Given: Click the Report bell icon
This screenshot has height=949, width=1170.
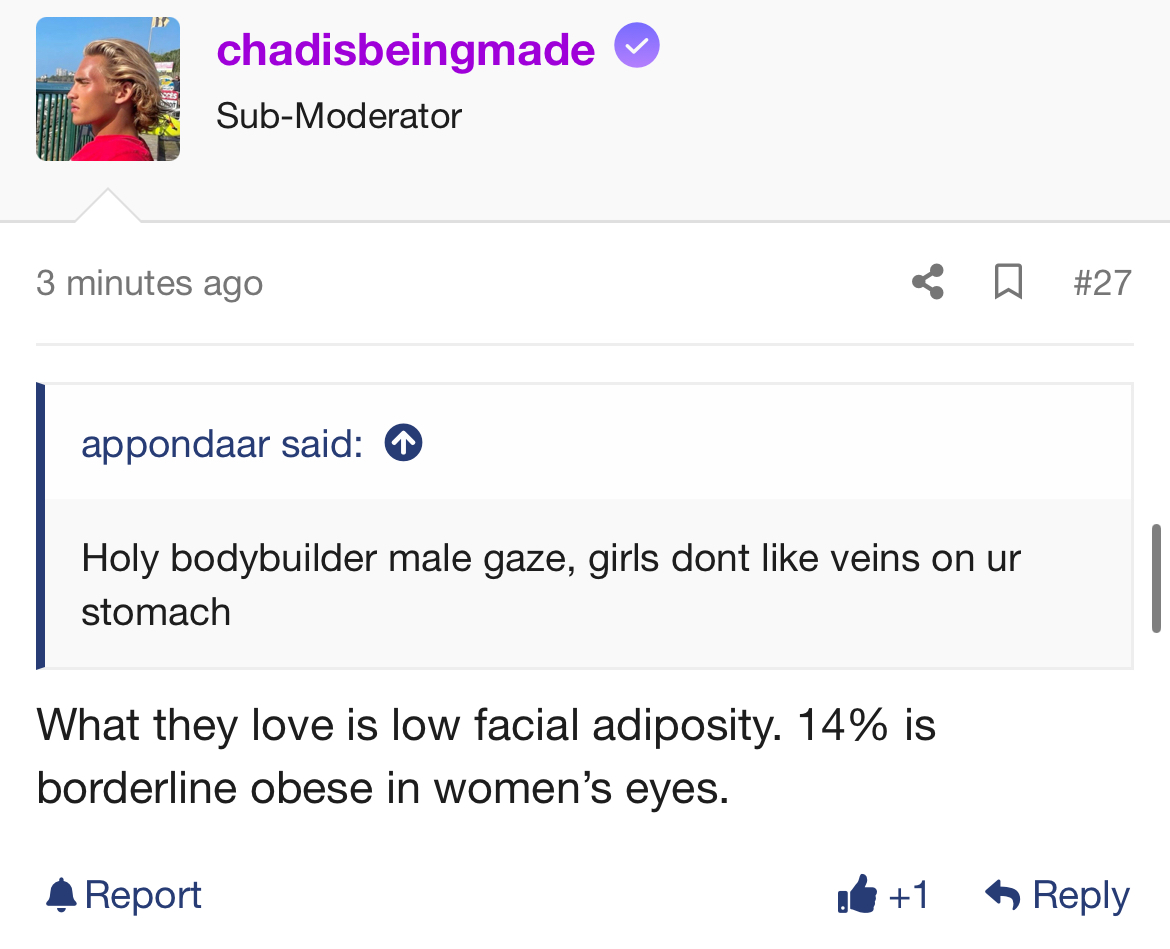Looking at the screenshot, I should point(61,894).
